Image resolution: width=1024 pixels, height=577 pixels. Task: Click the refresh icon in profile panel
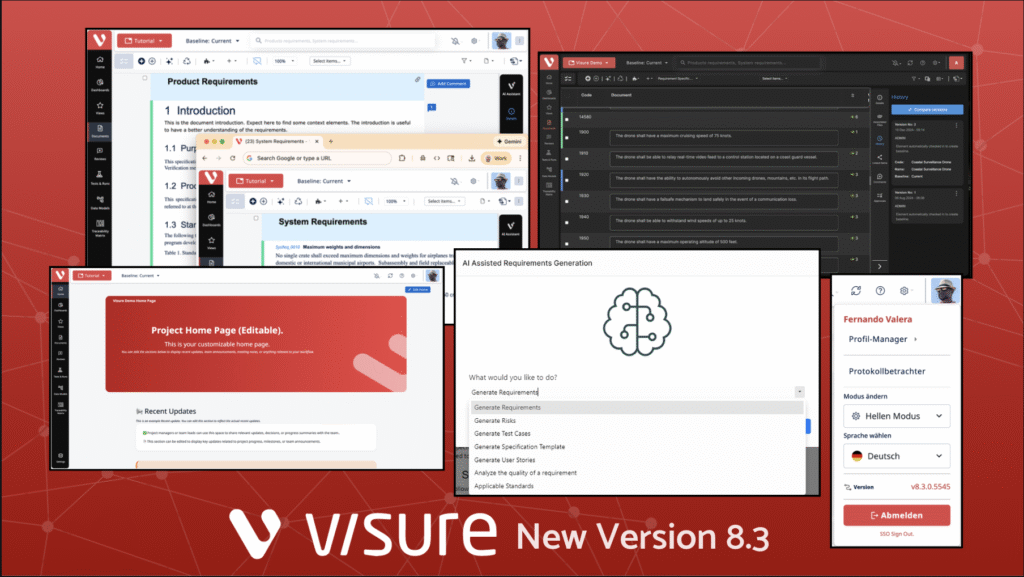pyautogui.click(x=856, y=291)
